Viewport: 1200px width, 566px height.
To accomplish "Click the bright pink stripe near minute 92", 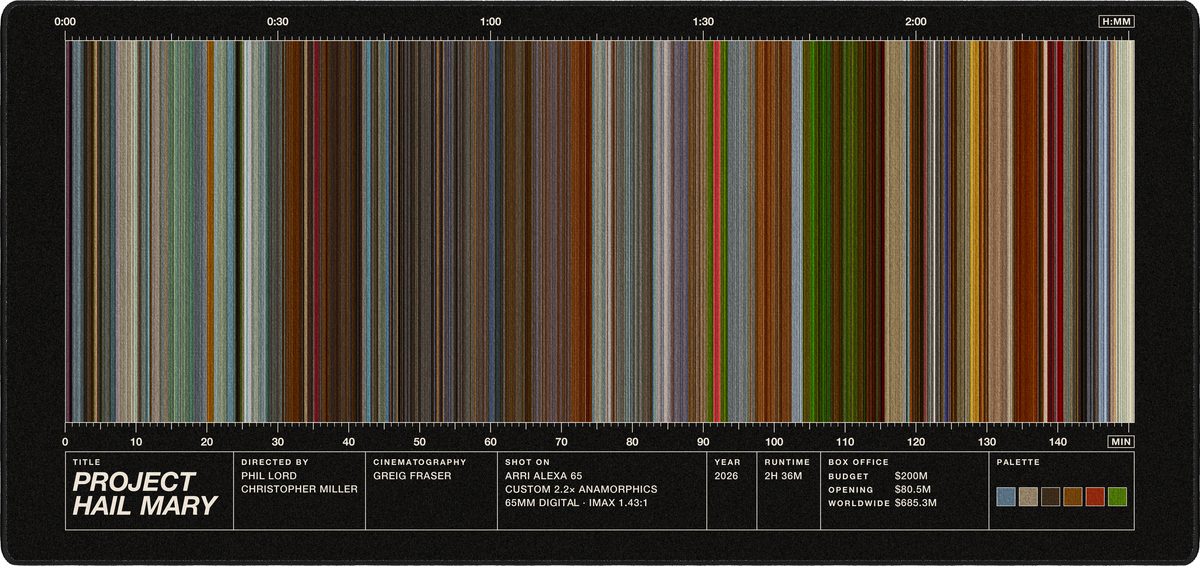I will (x=717, y=231).
